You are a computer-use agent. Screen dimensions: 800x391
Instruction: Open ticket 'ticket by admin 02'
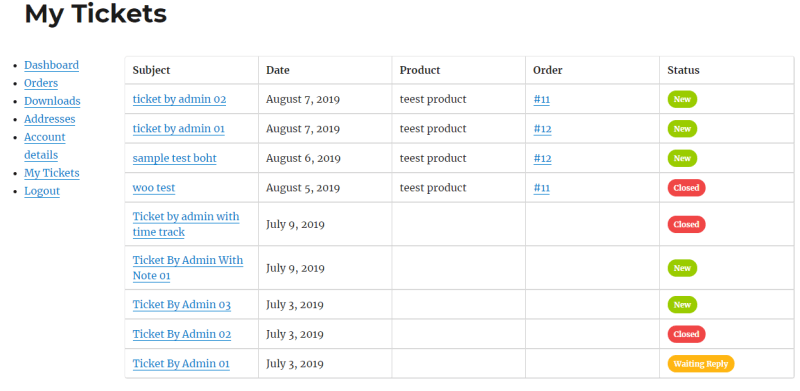tap(179, 99)
